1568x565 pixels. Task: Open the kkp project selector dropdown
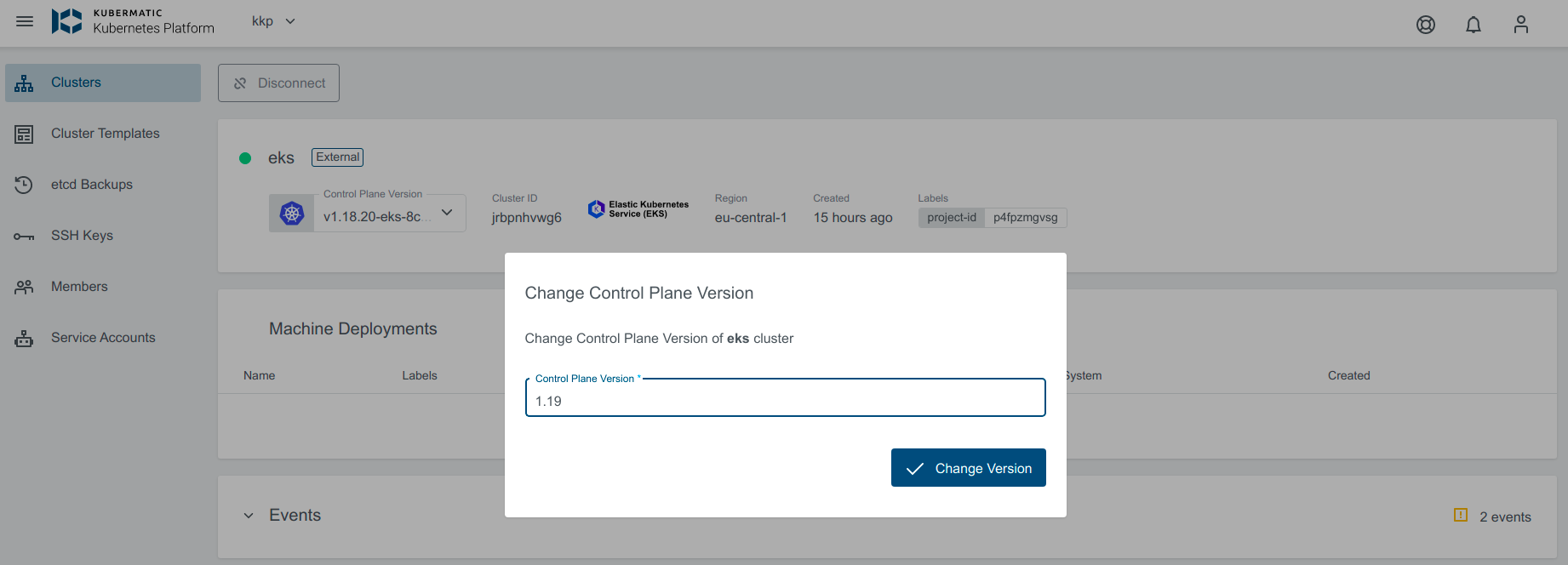[x=273, y=21]
